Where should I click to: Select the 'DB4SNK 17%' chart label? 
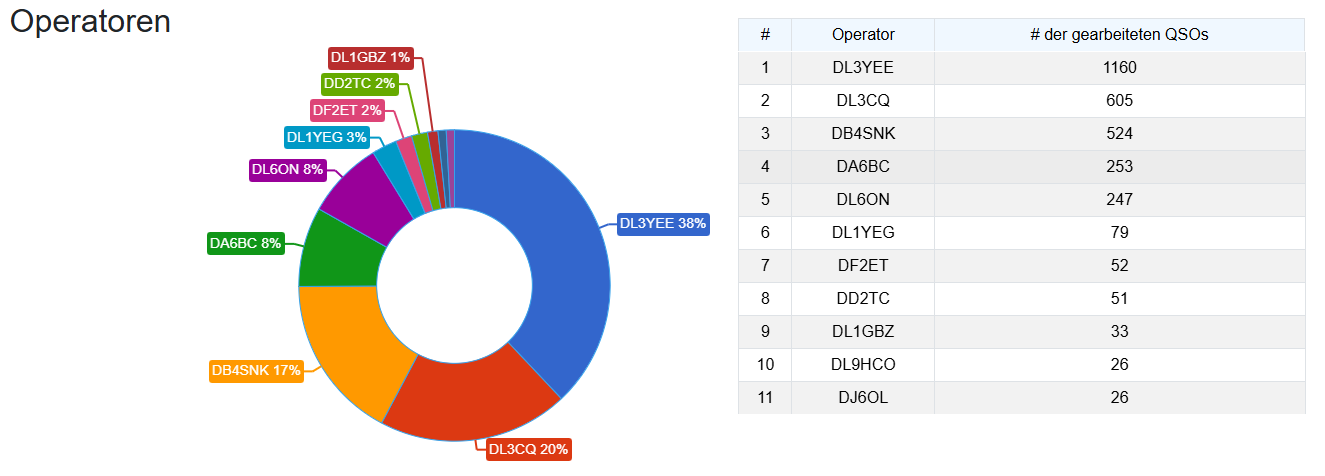click(256, 371)
